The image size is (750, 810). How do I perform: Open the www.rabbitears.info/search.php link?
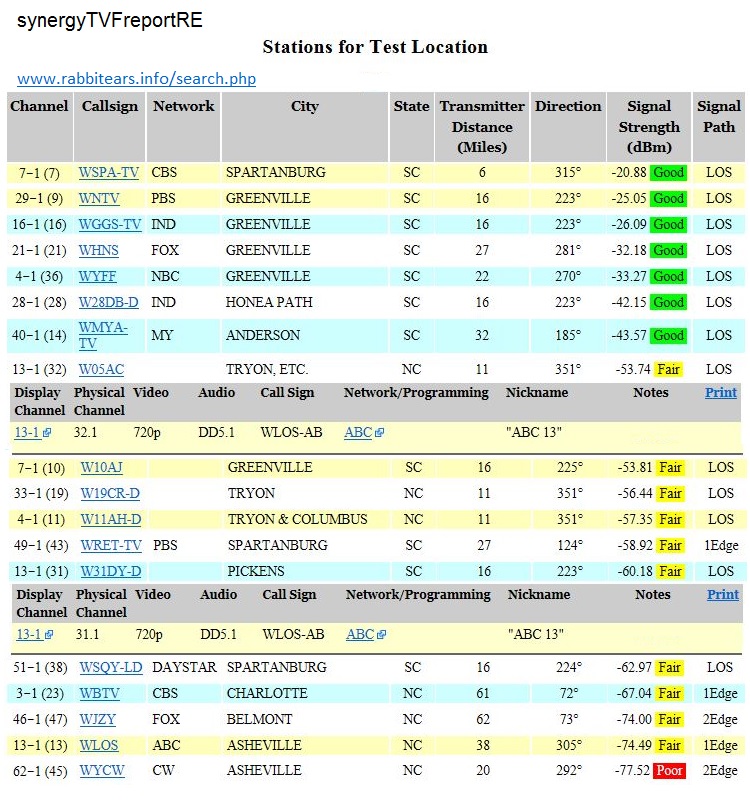pyautogui.click(x=136, y=78)
